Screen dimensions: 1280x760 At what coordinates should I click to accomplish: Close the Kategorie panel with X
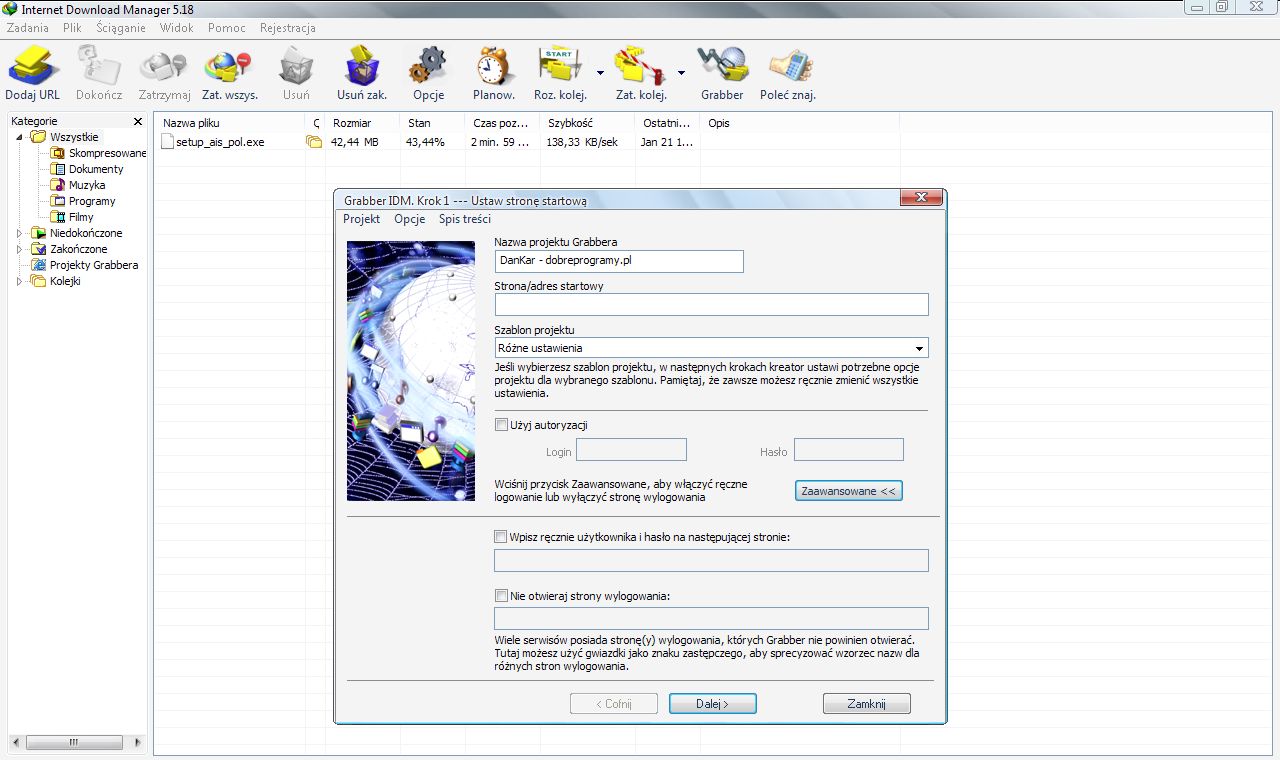(x=138, y=121)
